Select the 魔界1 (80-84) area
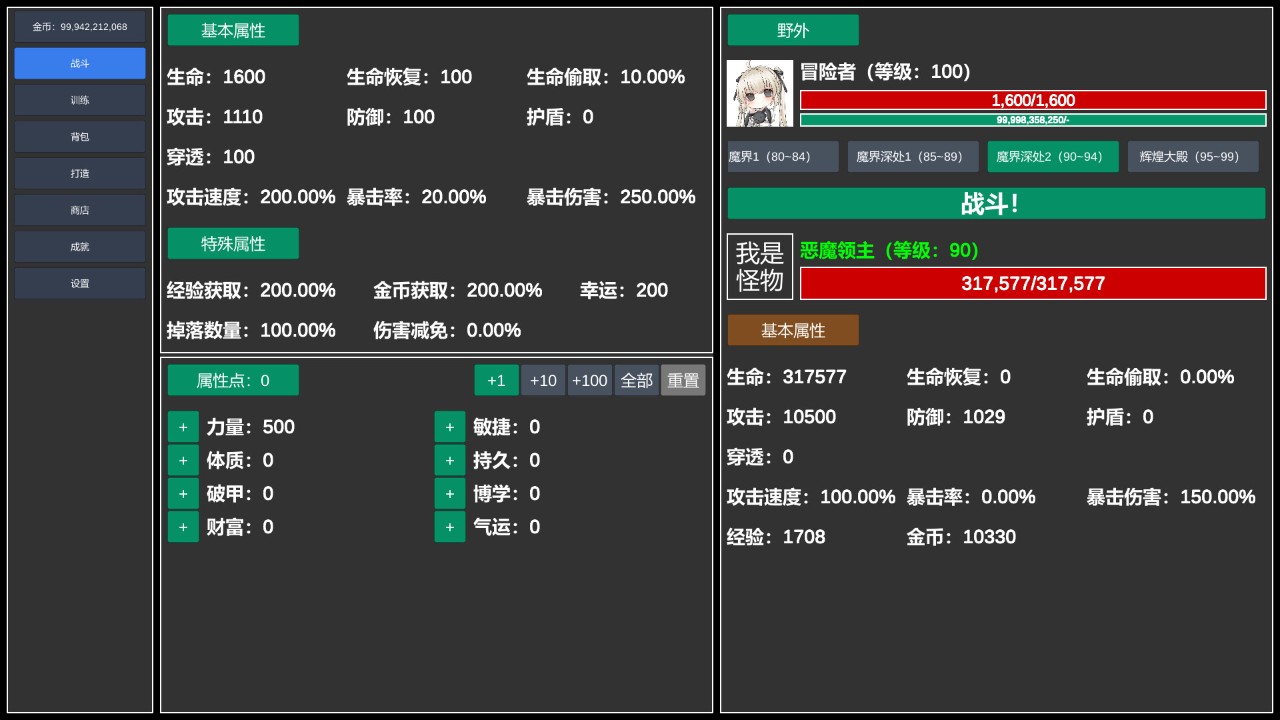1280x720 pixels. (x=781, y=156)
